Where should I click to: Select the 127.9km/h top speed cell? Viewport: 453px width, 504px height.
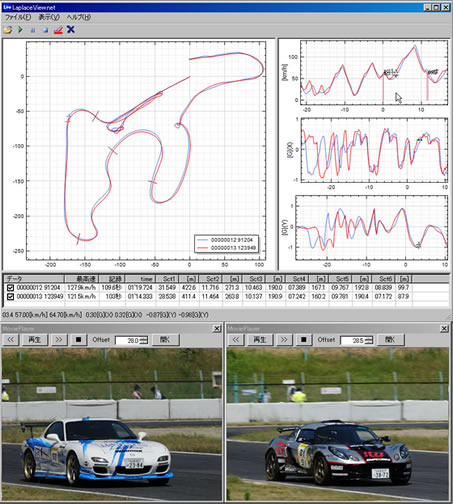(82, 288)
